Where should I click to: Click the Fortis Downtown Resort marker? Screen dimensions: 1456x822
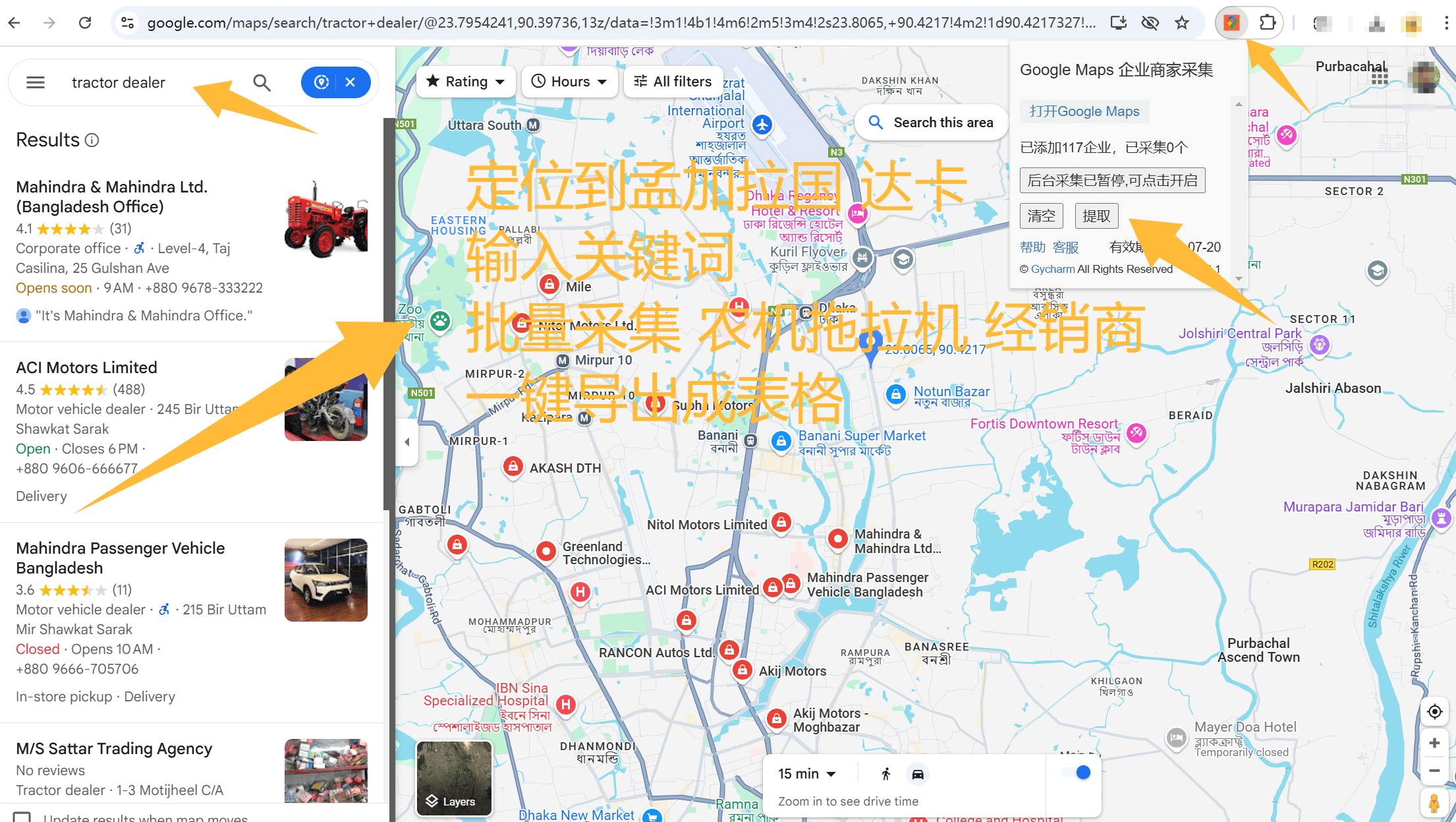(1136, 433)
